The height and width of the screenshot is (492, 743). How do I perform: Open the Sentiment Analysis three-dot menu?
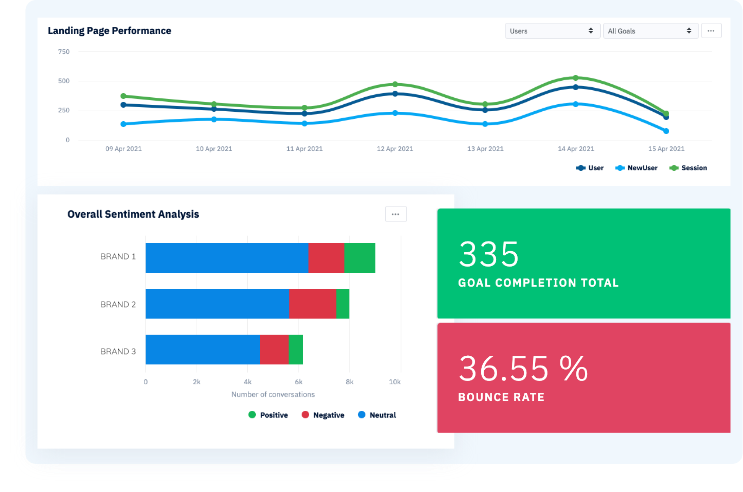(396, 214)
